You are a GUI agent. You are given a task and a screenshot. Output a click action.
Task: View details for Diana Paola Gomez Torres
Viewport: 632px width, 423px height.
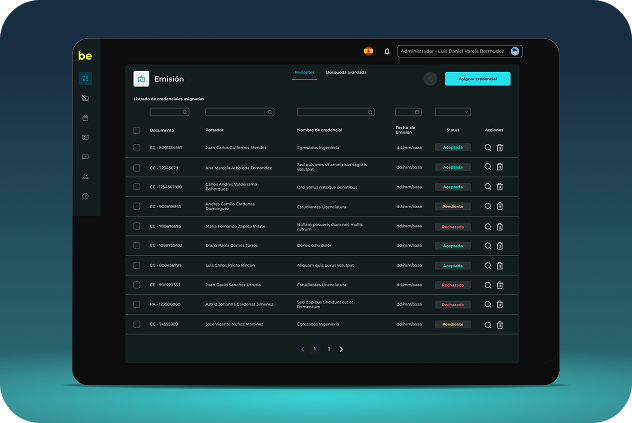(488, 246)
